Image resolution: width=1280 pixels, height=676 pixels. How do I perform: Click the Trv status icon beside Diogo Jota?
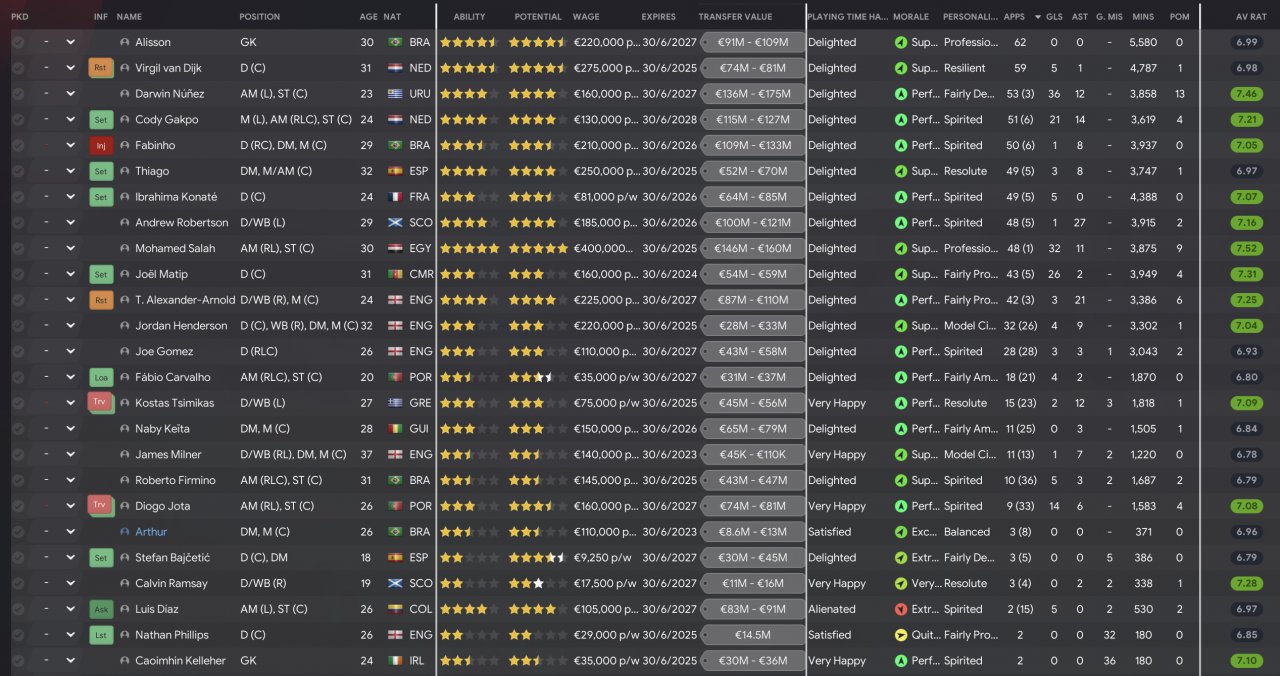pyautogui.click(x=100, y=506)
